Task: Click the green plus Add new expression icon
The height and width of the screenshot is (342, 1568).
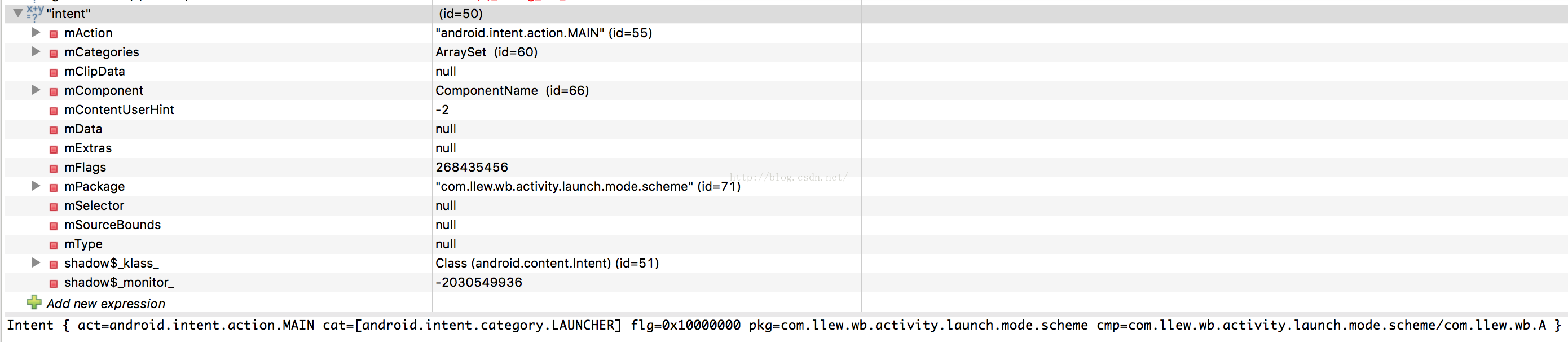Action: (34, 302)
